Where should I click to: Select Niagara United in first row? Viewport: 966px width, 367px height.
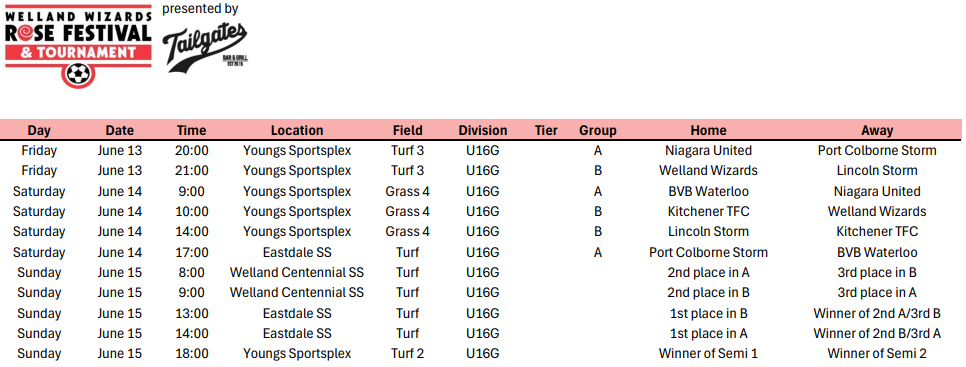coord(708,150)
